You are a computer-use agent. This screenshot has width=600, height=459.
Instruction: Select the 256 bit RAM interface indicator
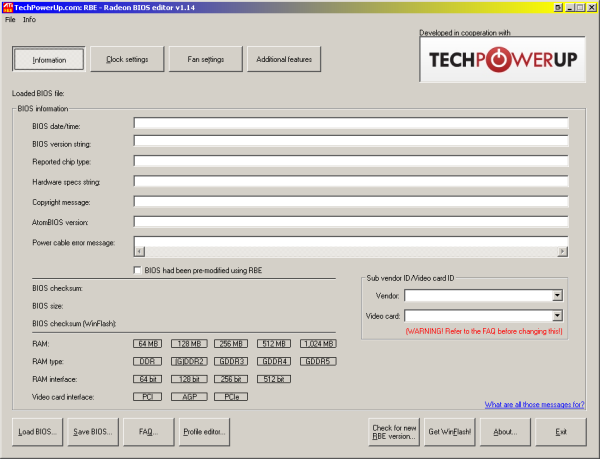(231, 379)
